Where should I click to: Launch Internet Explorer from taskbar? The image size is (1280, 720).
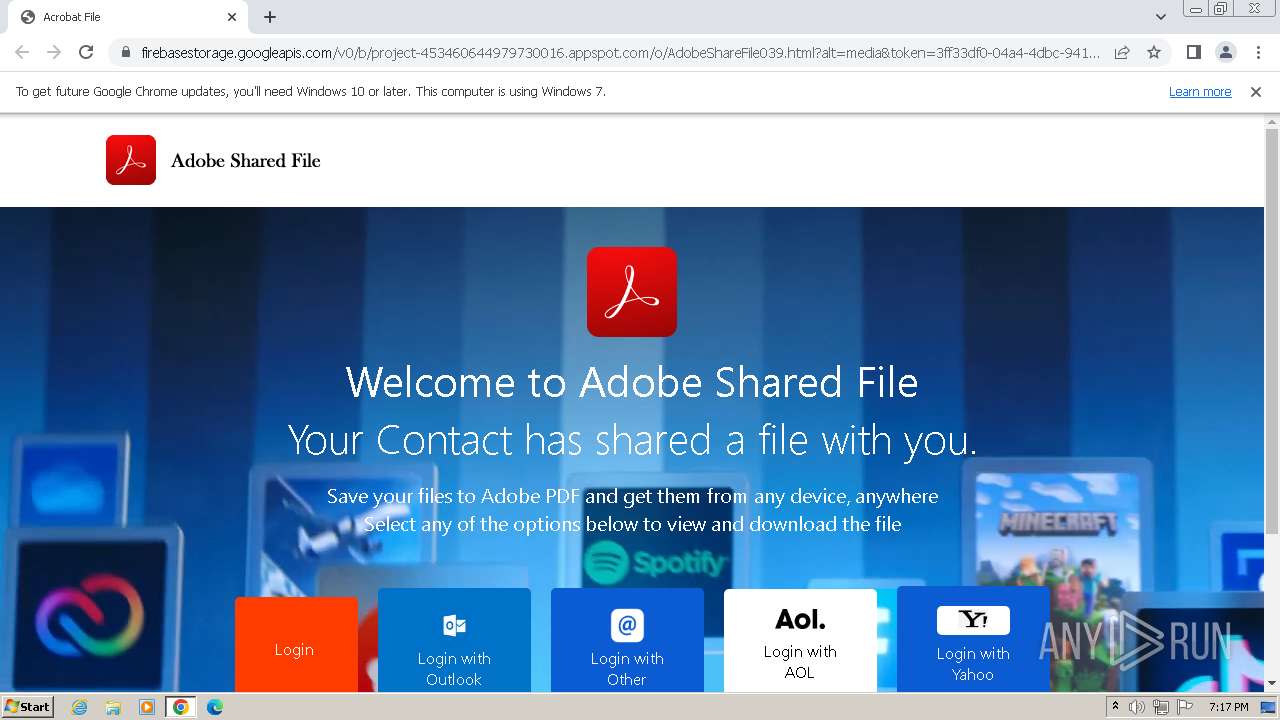[x=80, y=707]
